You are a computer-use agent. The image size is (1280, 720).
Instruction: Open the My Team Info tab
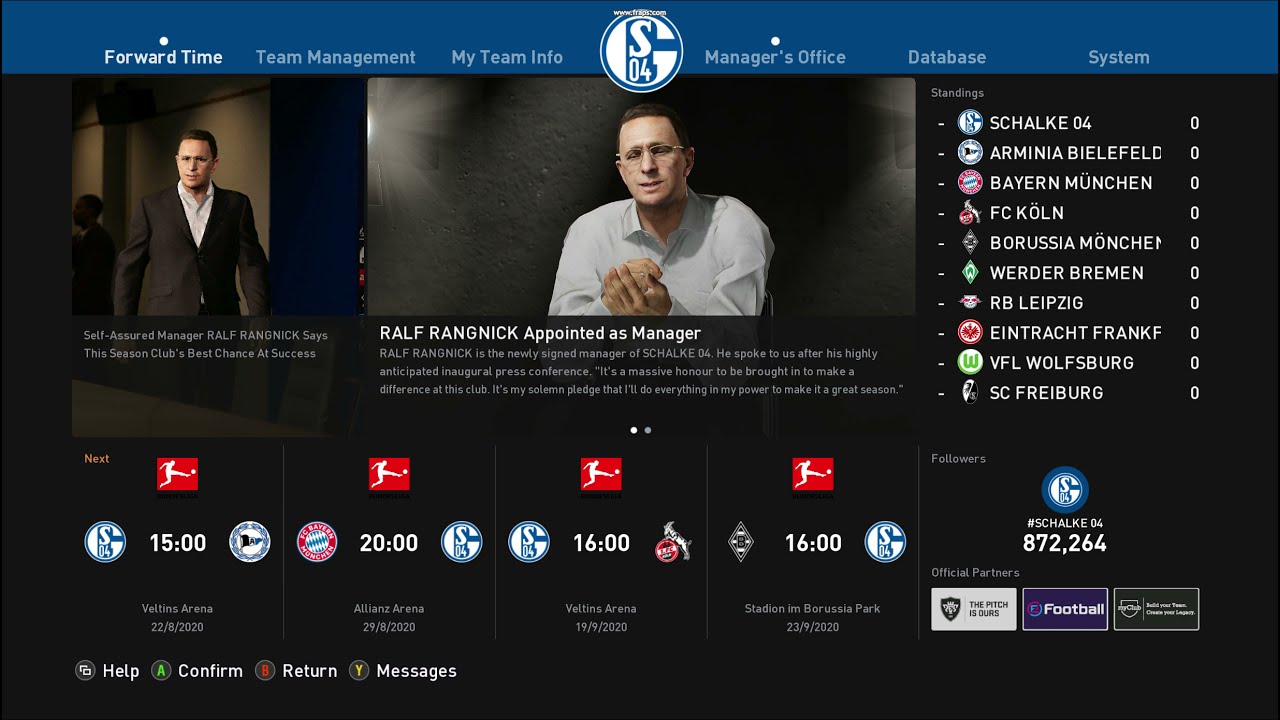[x=507, y=57]
